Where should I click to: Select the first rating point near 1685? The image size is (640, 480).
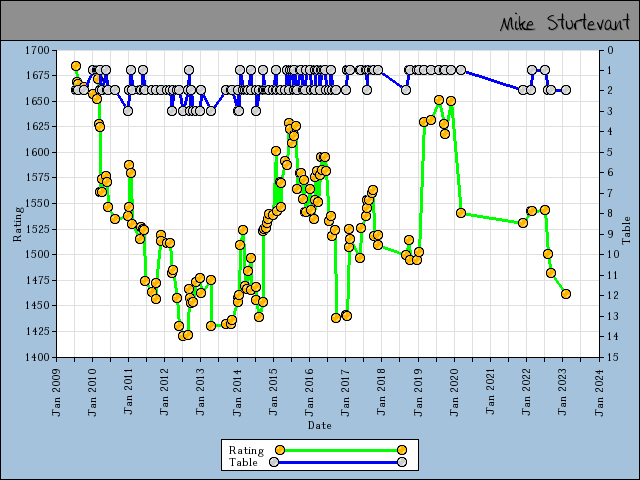[x=76, y=66]
